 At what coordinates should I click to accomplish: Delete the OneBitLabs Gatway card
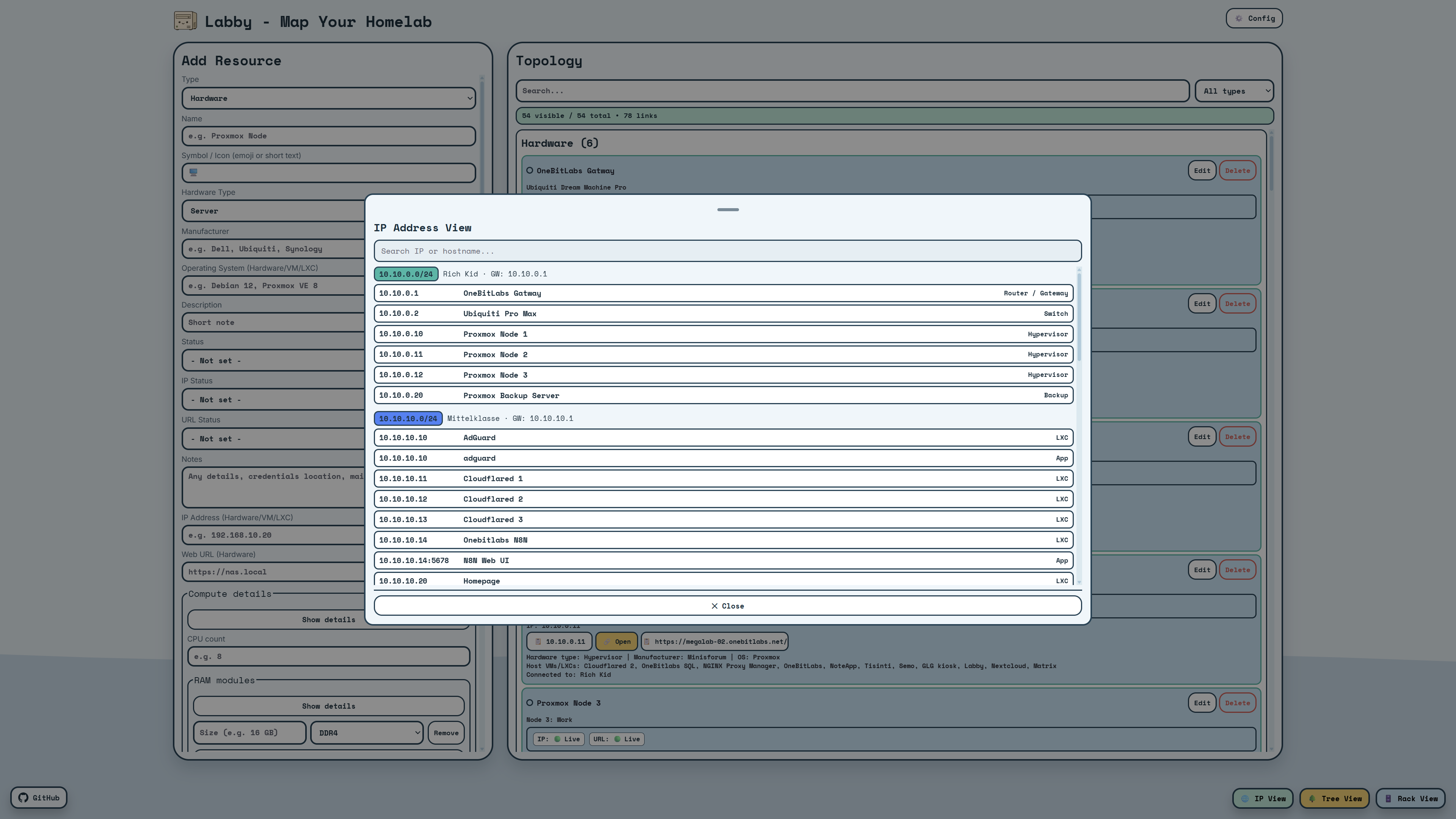pyautogui.click(x=1237, y=170)
